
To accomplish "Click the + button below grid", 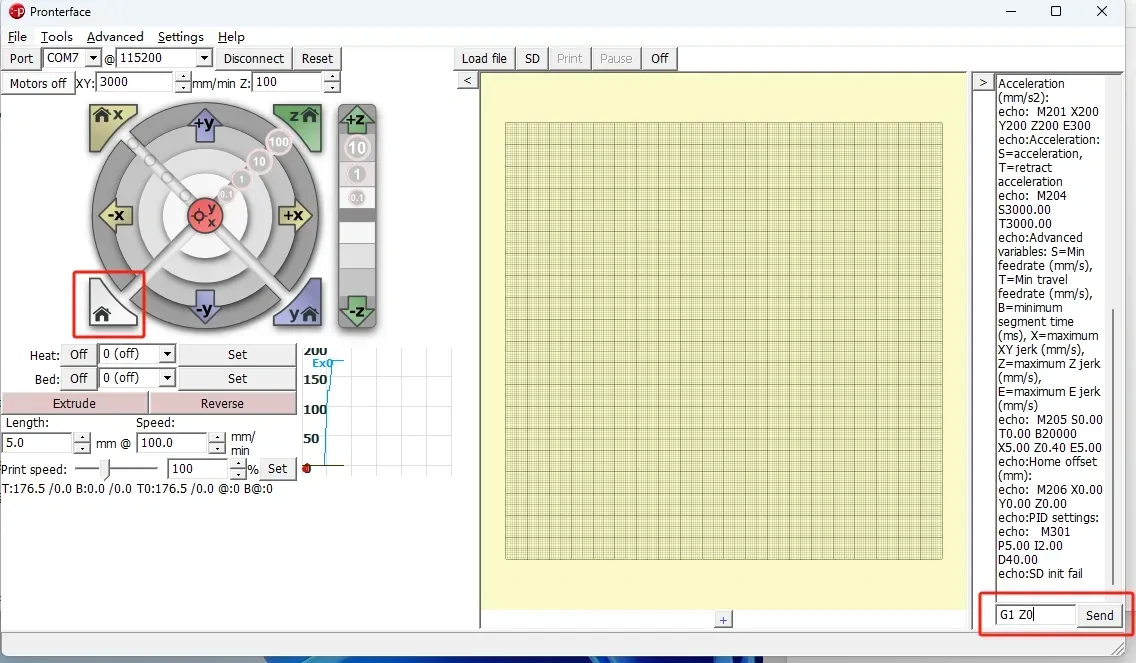I will 723,620.
